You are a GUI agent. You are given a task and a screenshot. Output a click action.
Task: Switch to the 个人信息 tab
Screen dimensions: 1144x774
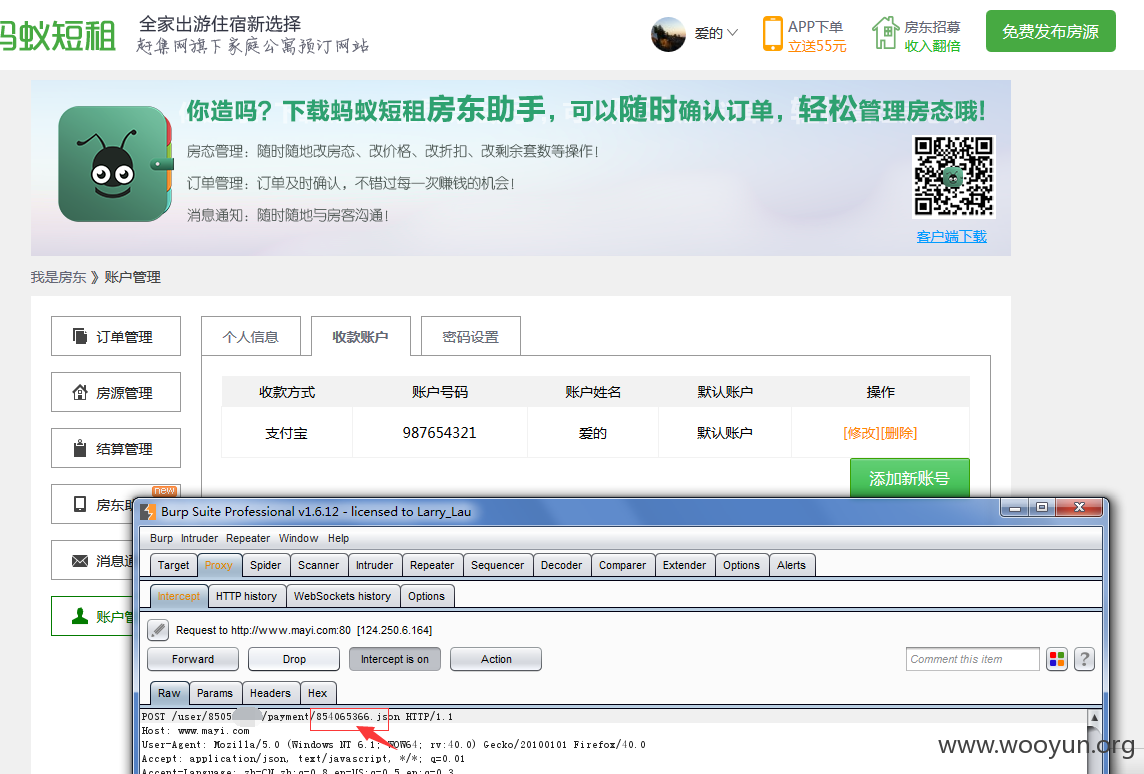251,336
